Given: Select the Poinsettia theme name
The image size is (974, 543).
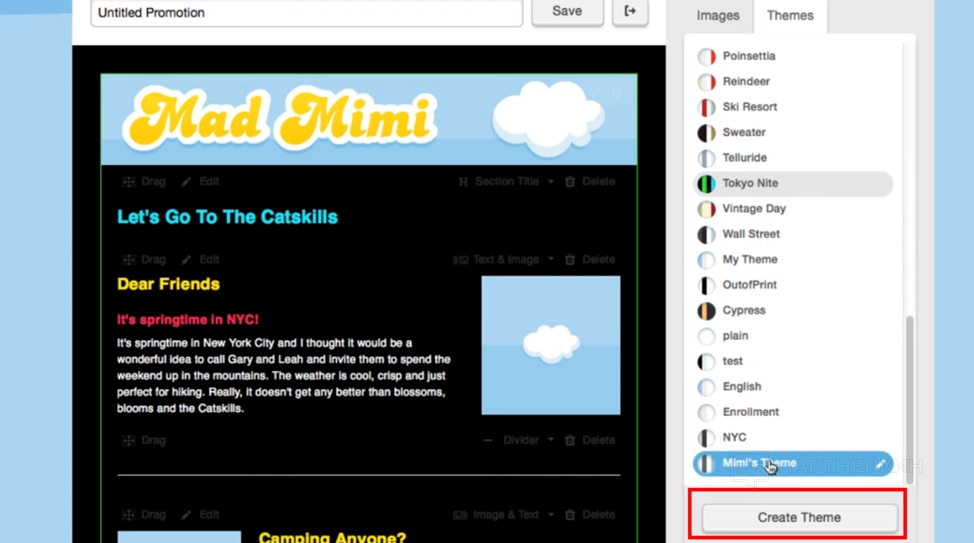Looking at the screenshot, I should pyautogui.click(x=749, y=56).
